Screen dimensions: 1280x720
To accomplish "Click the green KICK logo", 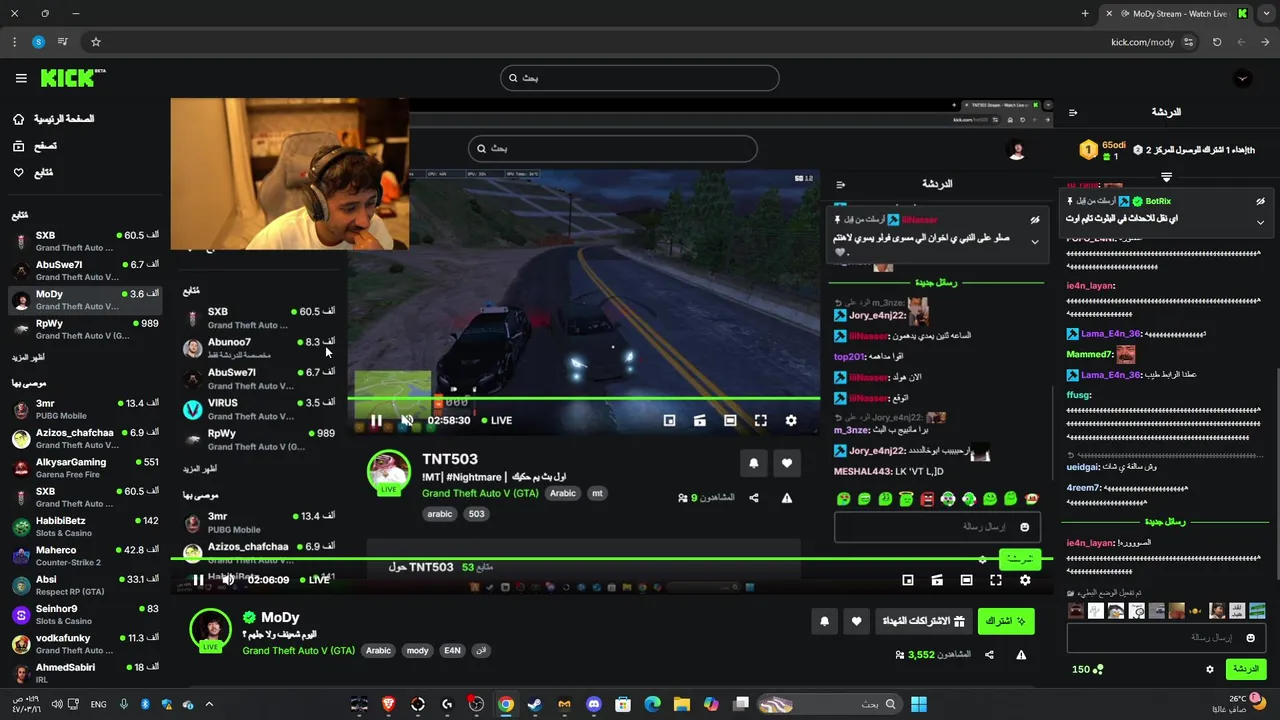I will [x=72, y=78].
